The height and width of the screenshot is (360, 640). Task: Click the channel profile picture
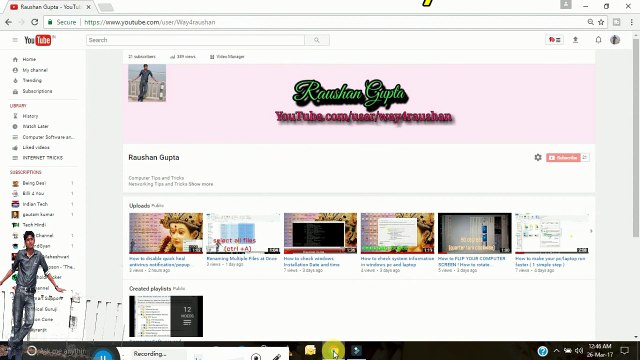147,83
